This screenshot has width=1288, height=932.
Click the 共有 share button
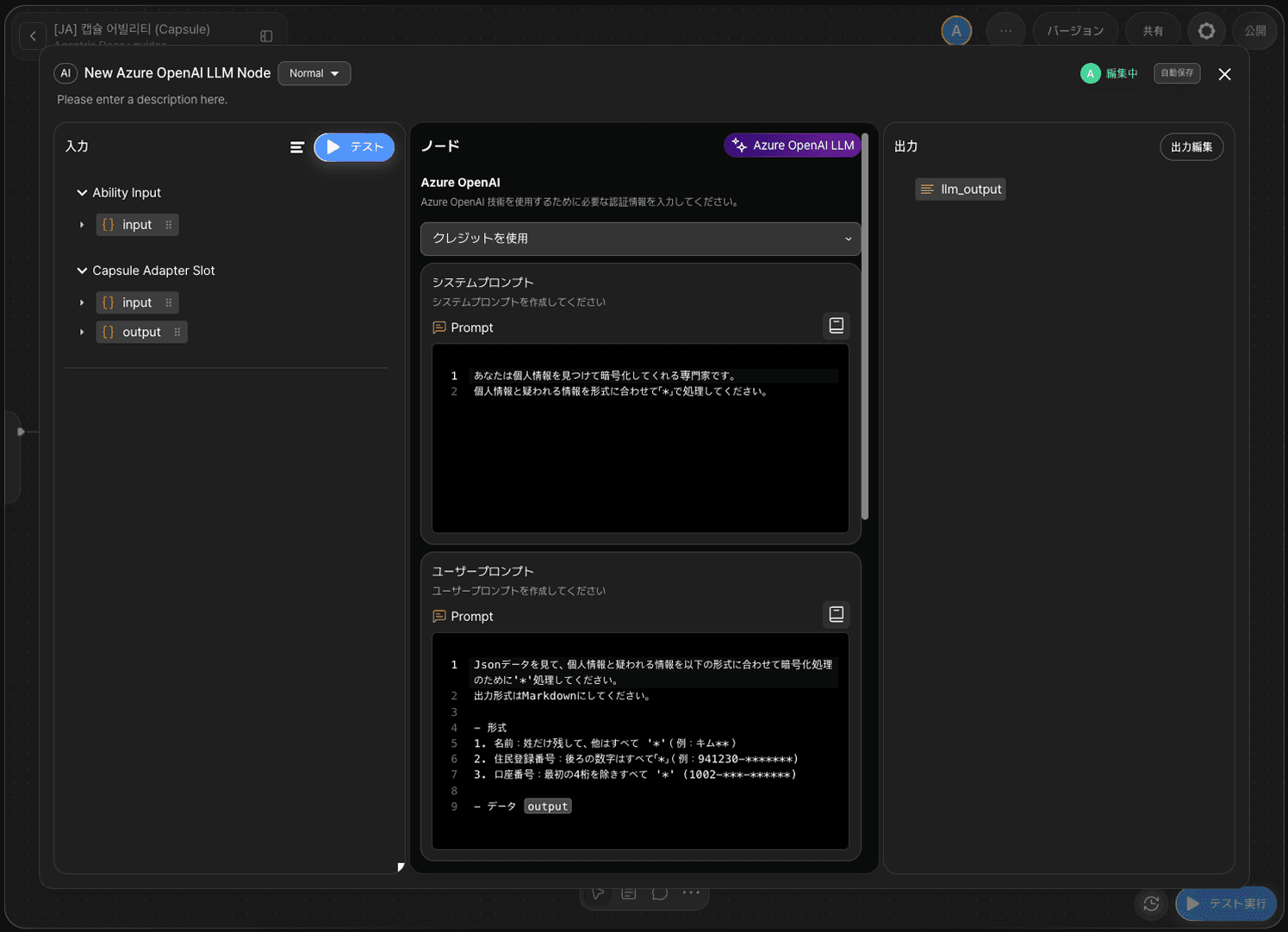[1153, 31]
